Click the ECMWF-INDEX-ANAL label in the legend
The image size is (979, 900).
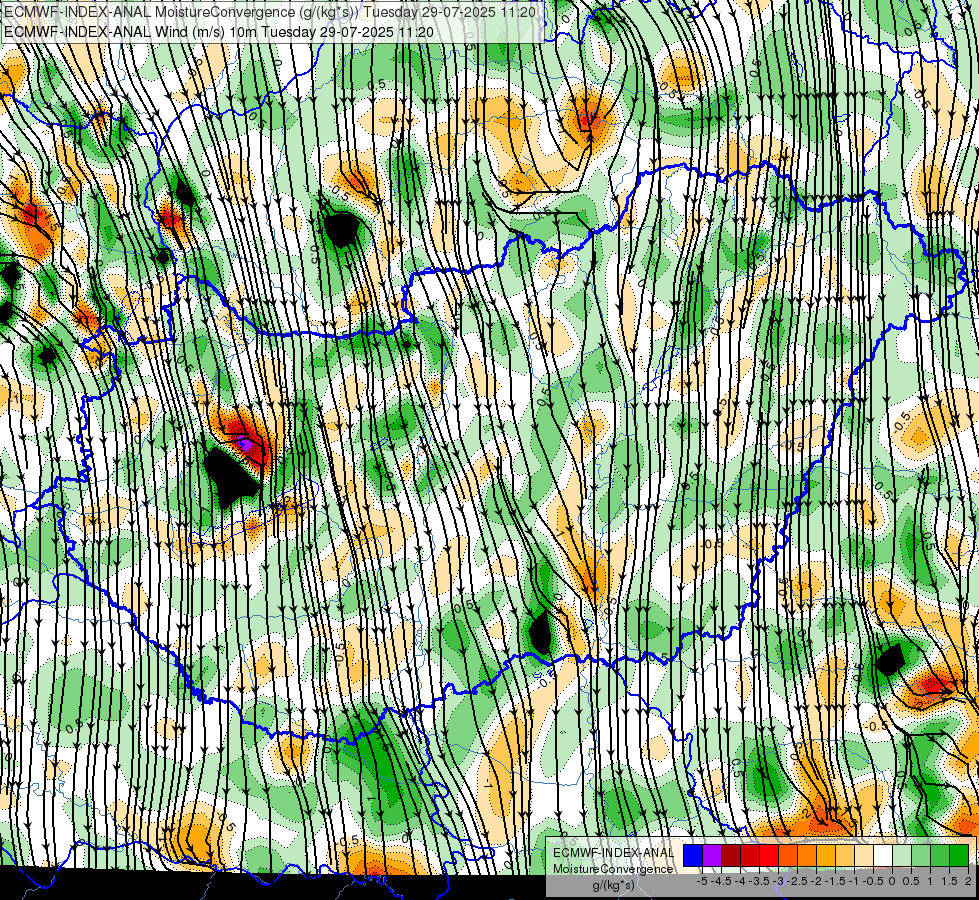613,853
